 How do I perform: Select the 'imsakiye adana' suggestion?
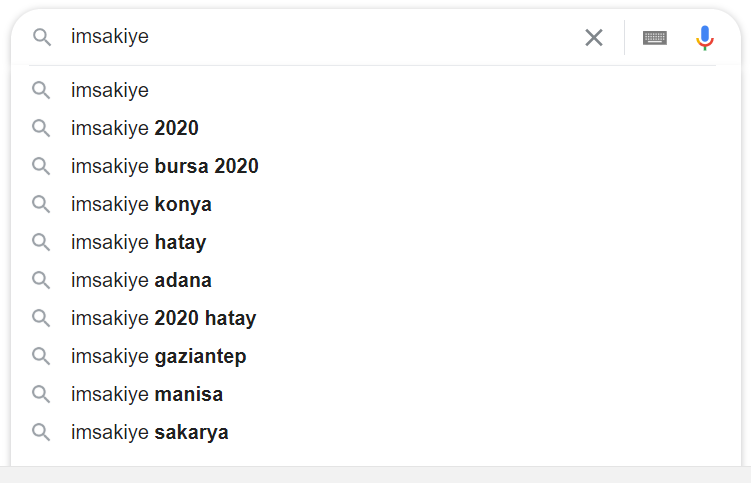[x=376, y=280]
